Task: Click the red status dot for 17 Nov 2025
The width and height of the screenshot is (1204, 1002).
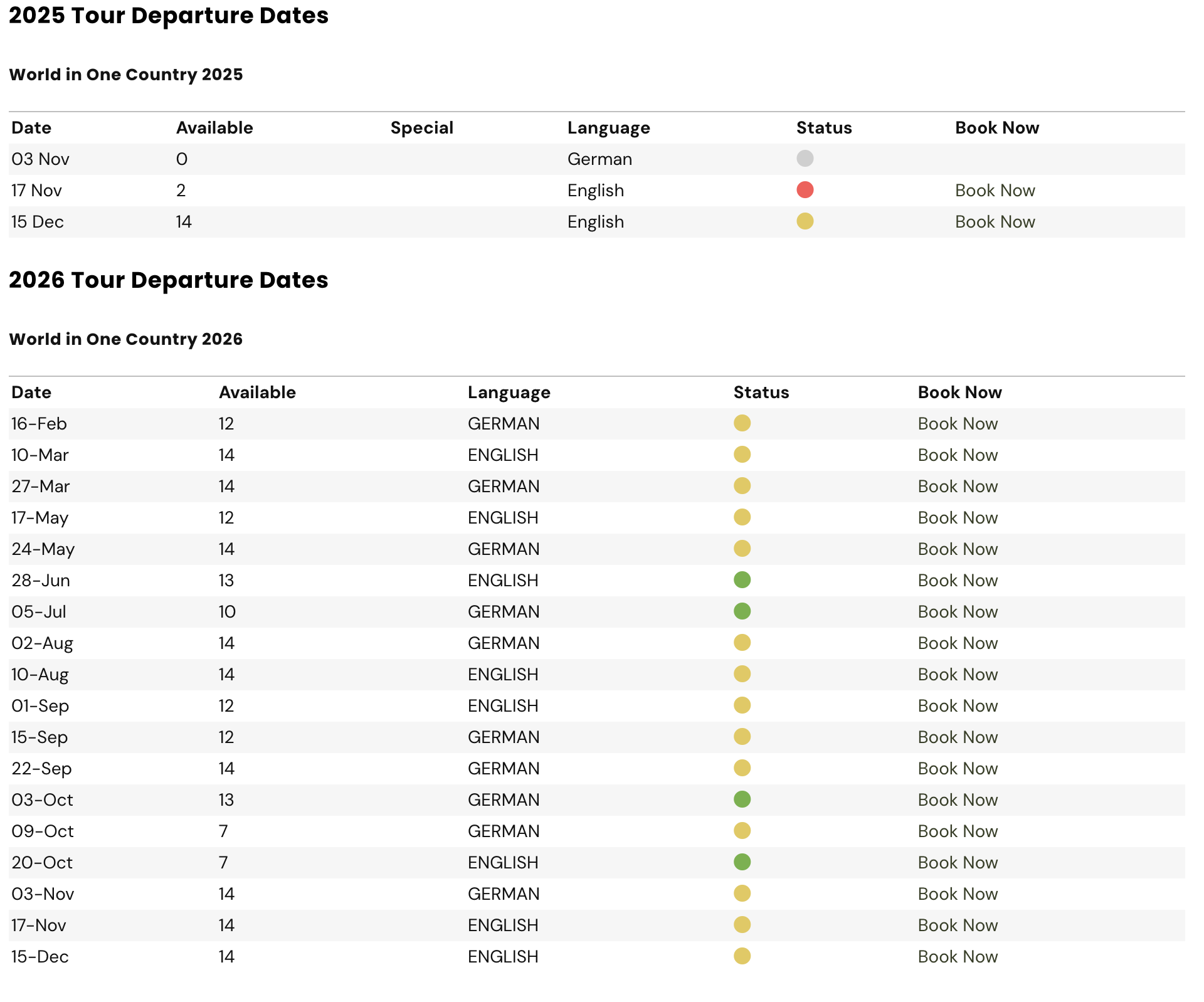Action: [x=805, y=189]
